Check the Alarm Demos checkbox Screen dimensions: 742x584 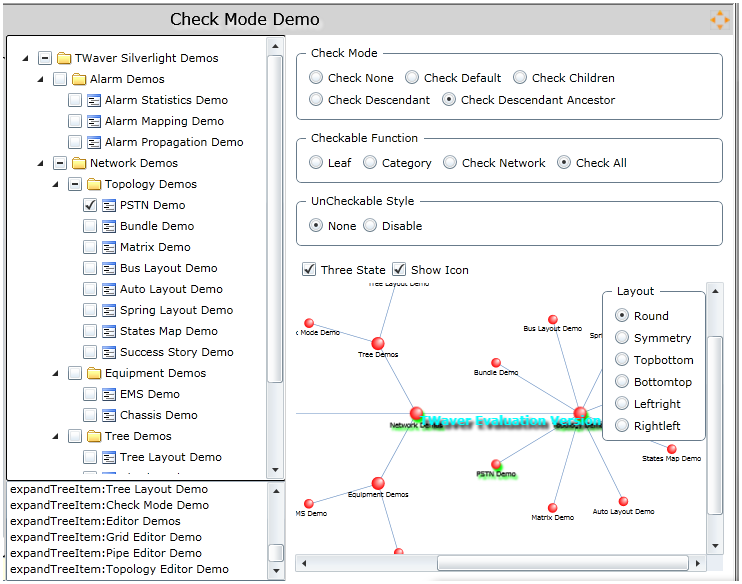(60, 79)
